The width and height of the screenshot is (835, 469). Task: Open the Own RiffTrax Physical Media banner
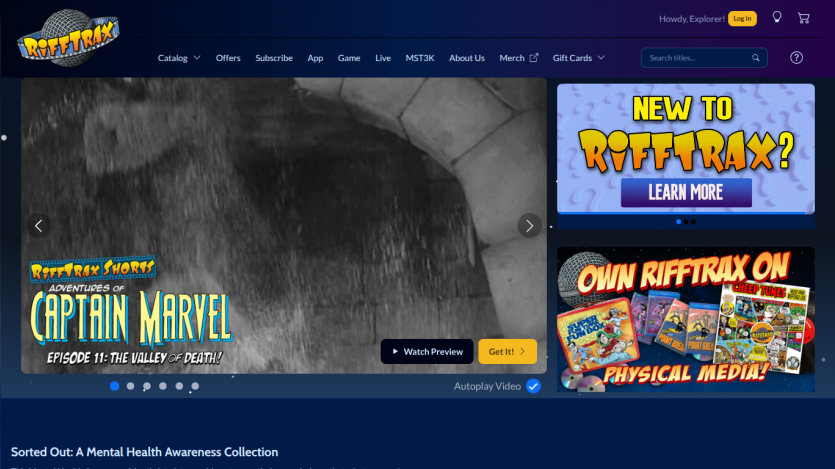click(x=686, y=319)
